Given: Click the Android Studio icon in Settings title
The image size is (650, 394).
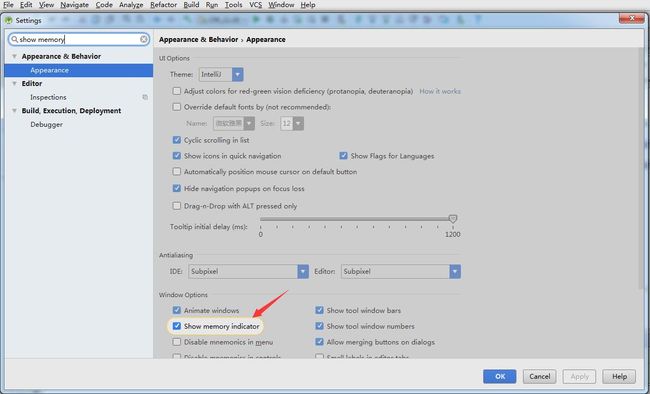Looking at the screenshot, I should point(8,20).
